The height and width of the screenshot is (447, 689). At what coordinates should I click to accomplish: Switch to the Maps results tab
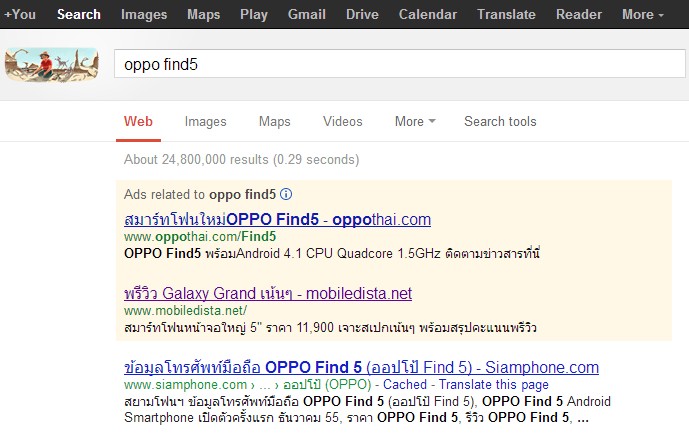pyautogui.click(x=274, y=121)
